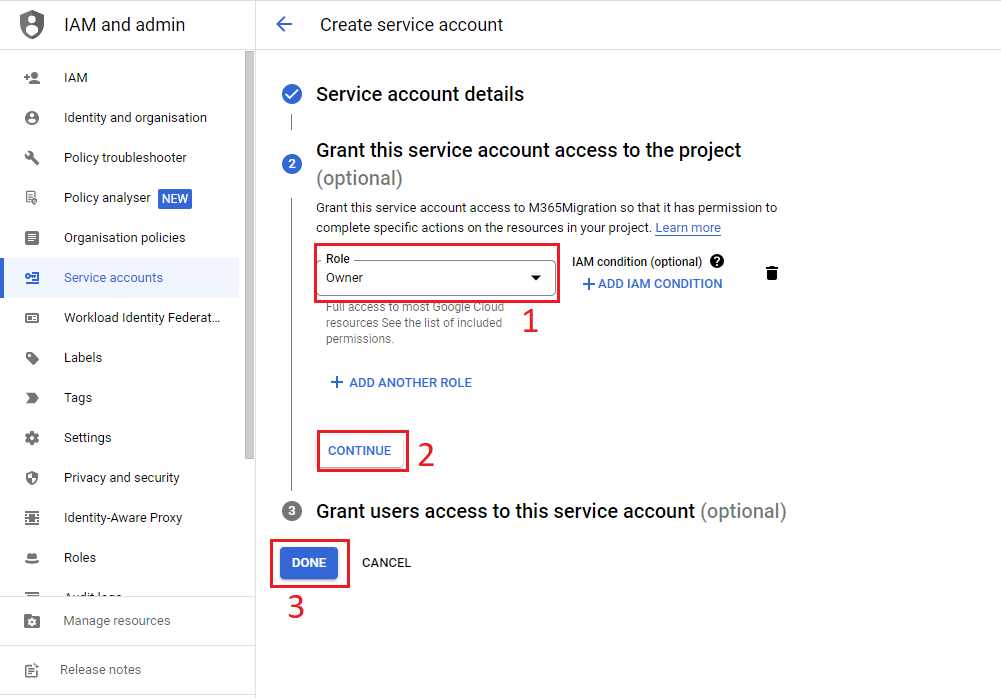Click the Labels tag icon
1001x698 pixels.
pyautogui.click(x=32, y=358)
